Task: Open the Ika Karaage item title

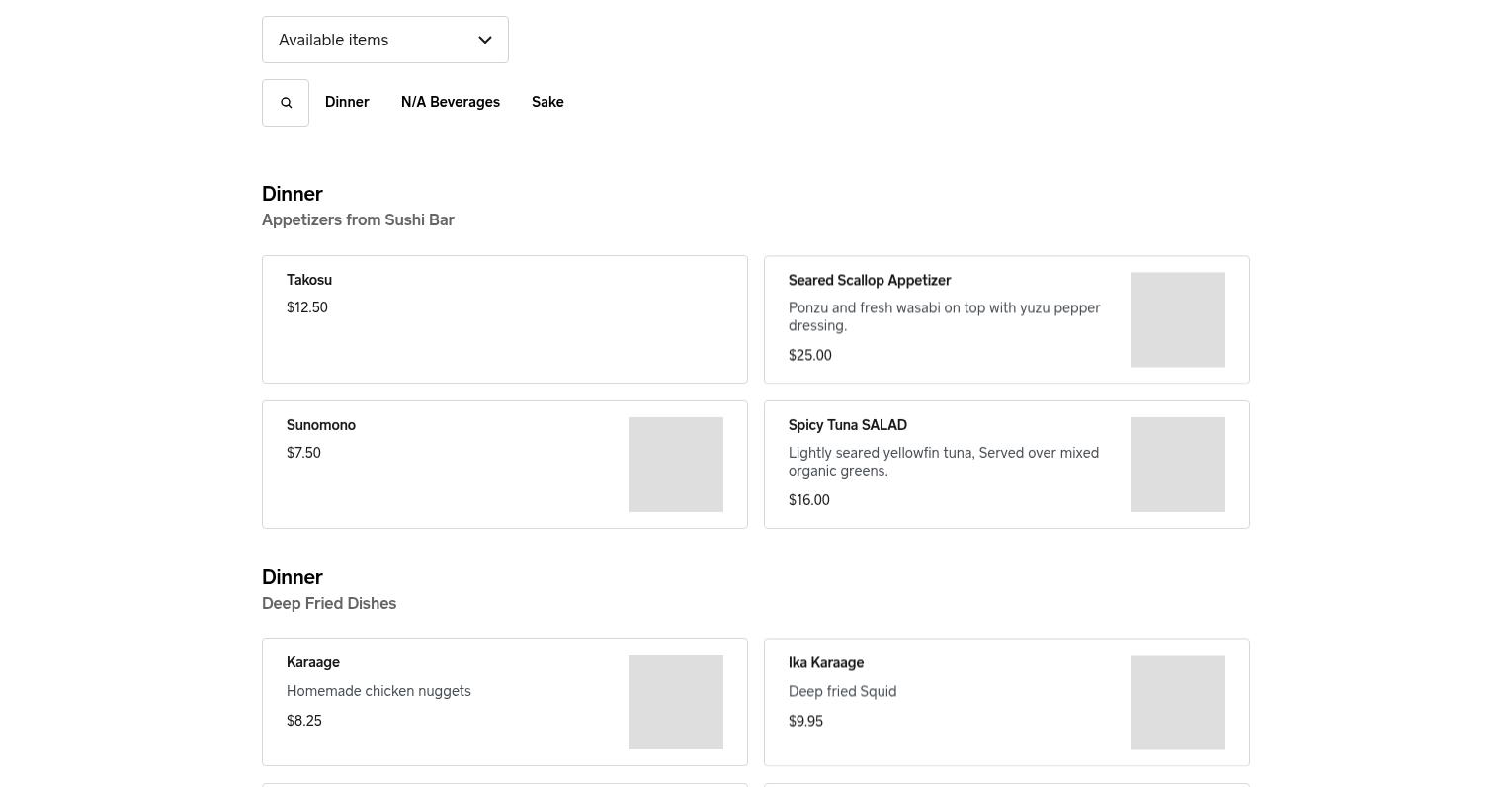Action: (826, 663)
